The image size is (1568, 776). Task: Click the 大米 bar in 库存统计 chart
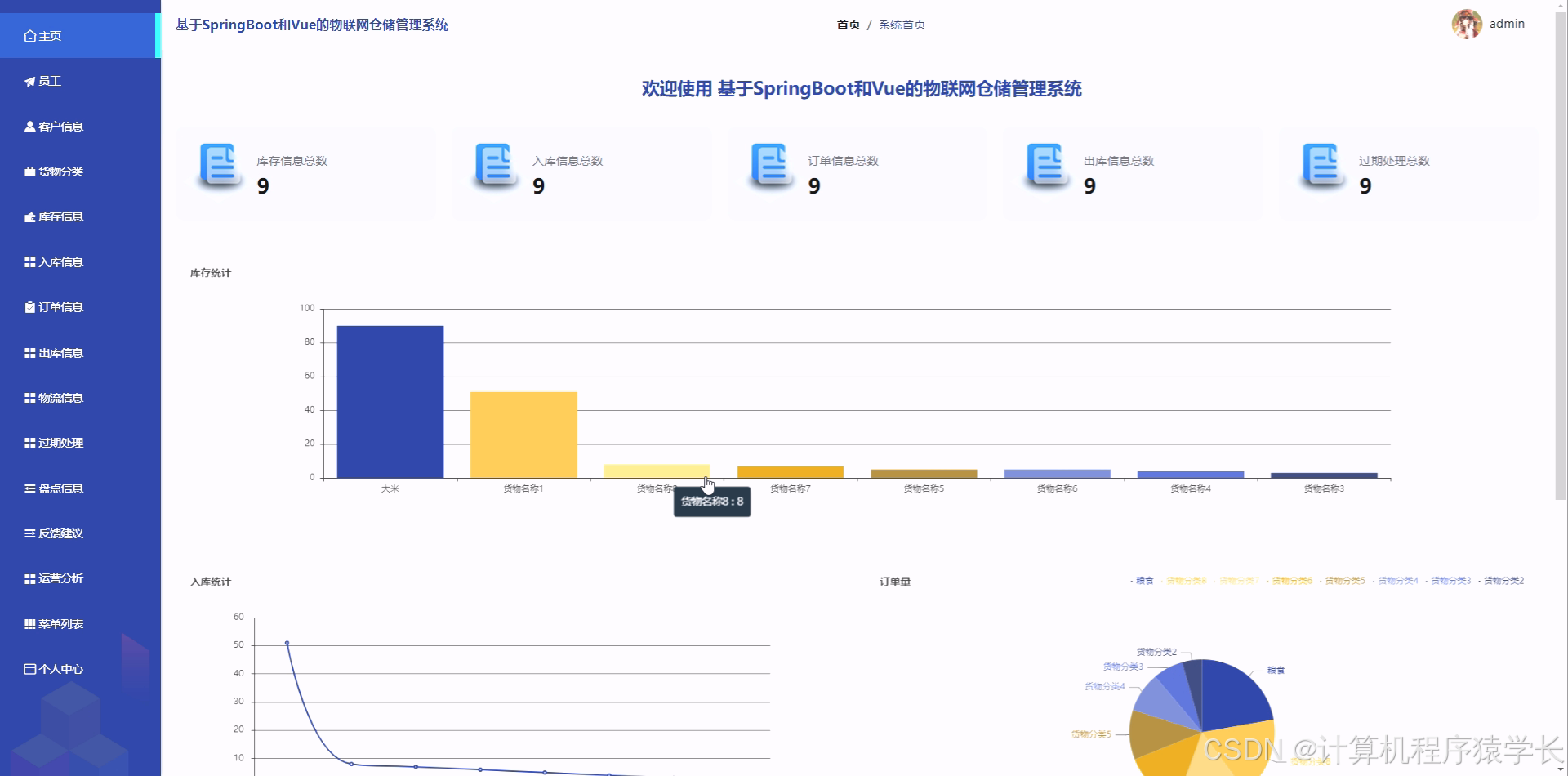tap(390, 400)
